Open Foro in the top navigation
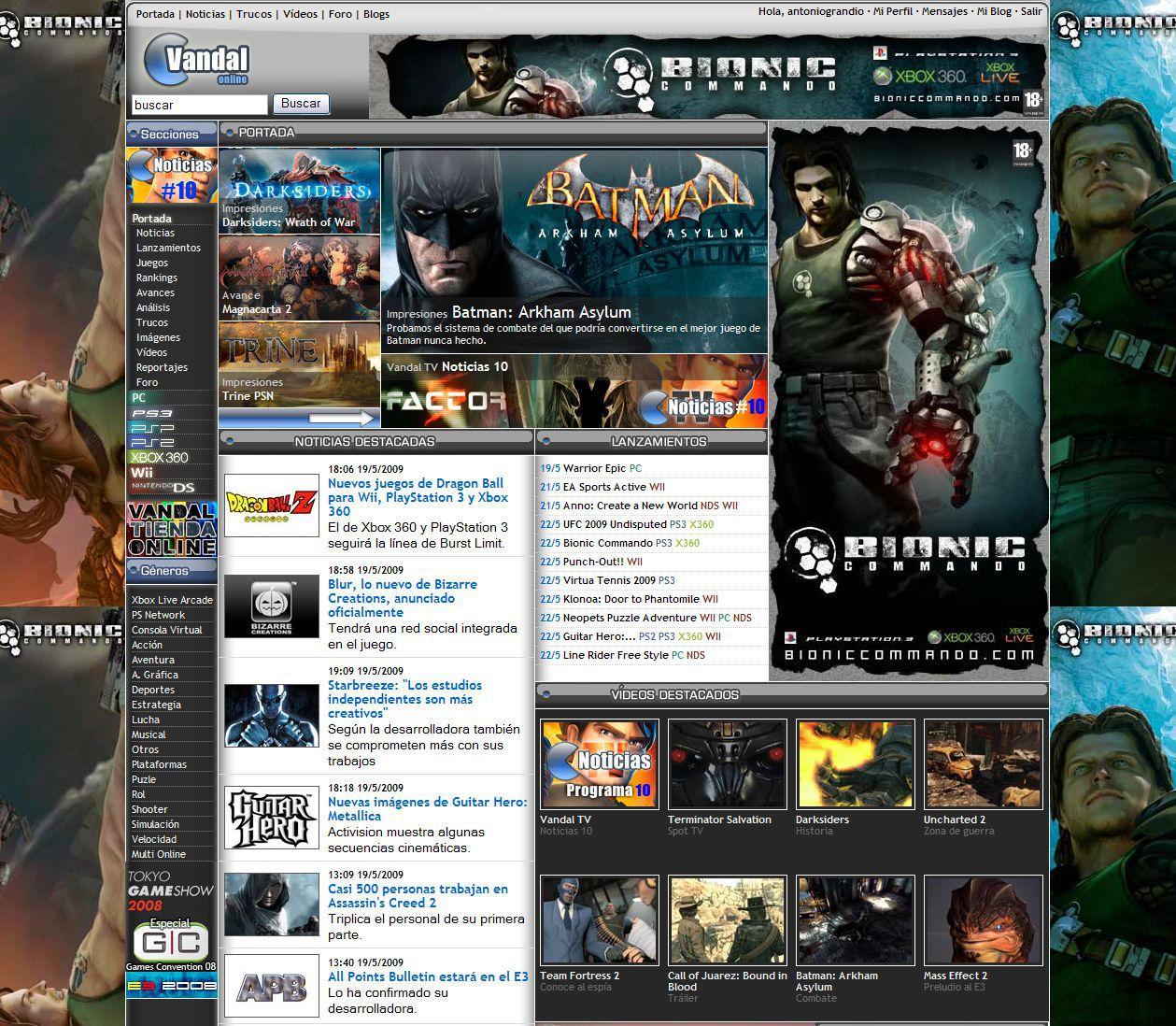The image size is (1176, 1026). (340, 14)
